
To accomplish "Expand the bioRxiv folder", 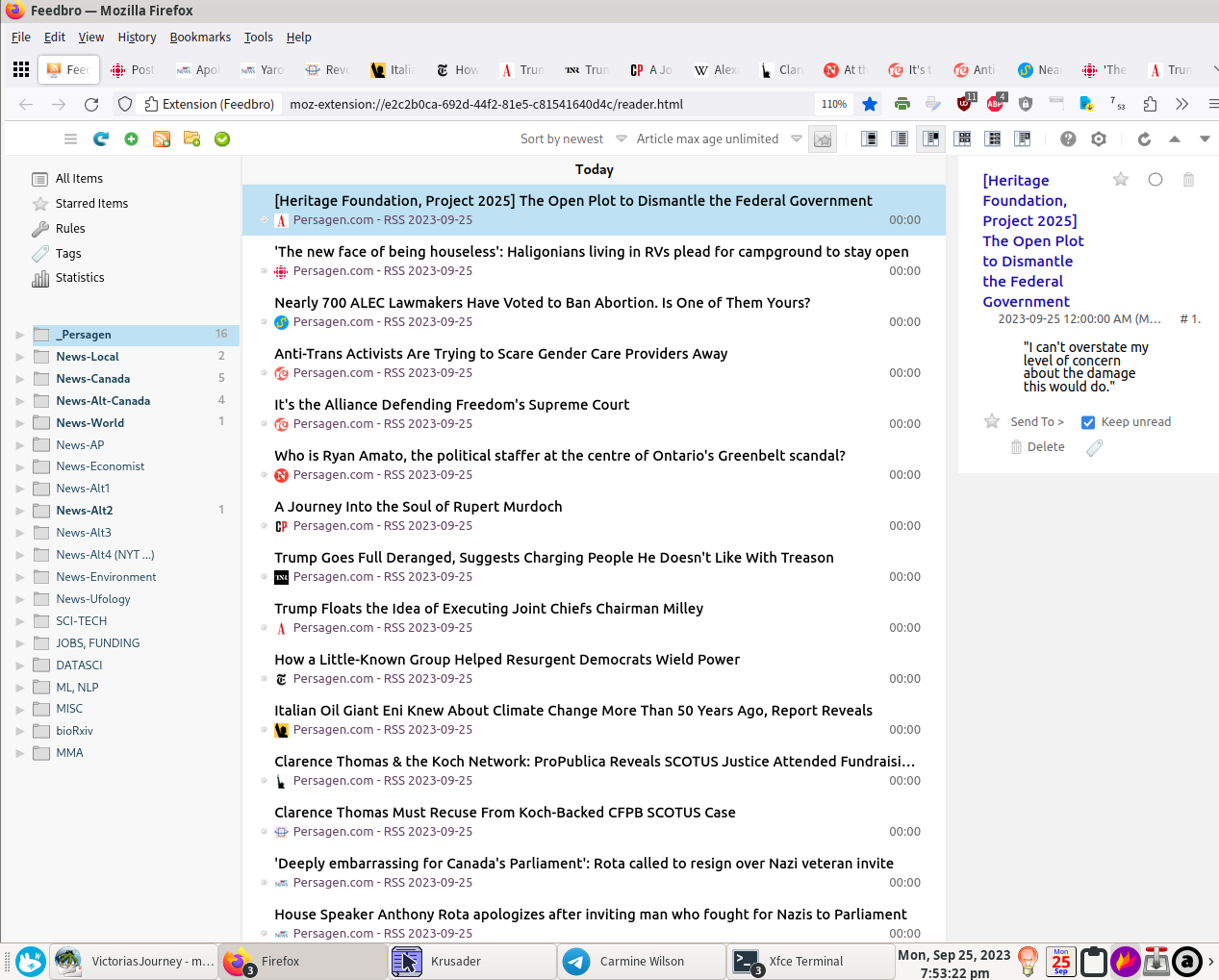I will pos(19,731).
